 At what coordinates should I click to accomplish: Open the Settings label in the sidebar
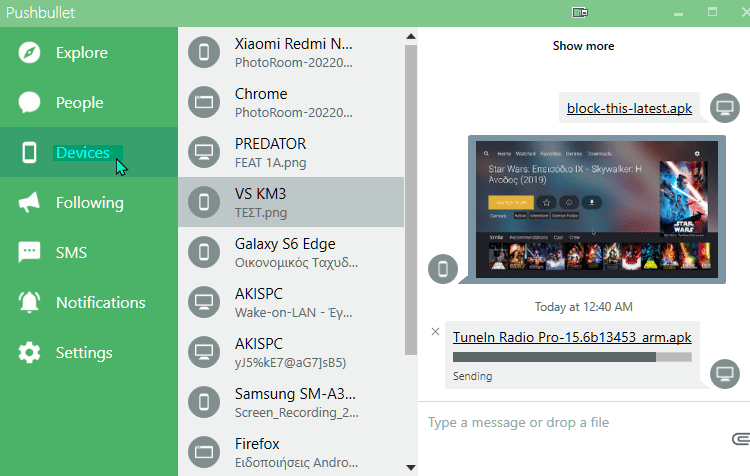pos(84,353)
